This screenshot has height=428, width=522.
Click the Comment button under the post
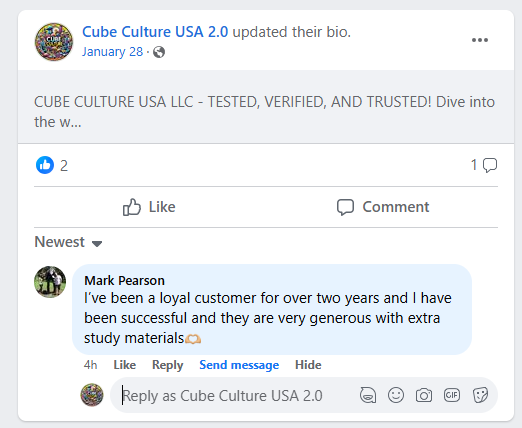[x=383, y=207]
